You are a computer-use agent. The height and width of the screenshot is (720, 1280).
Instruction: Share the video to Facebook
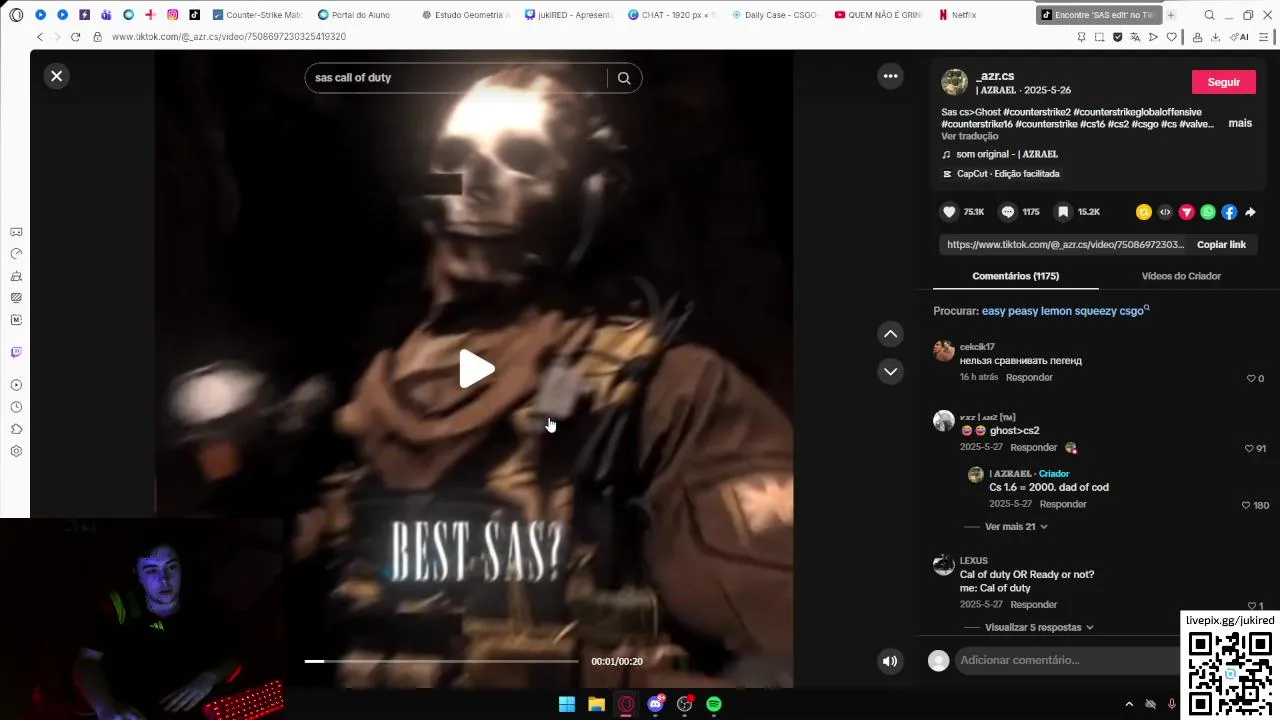[1229, 212]
